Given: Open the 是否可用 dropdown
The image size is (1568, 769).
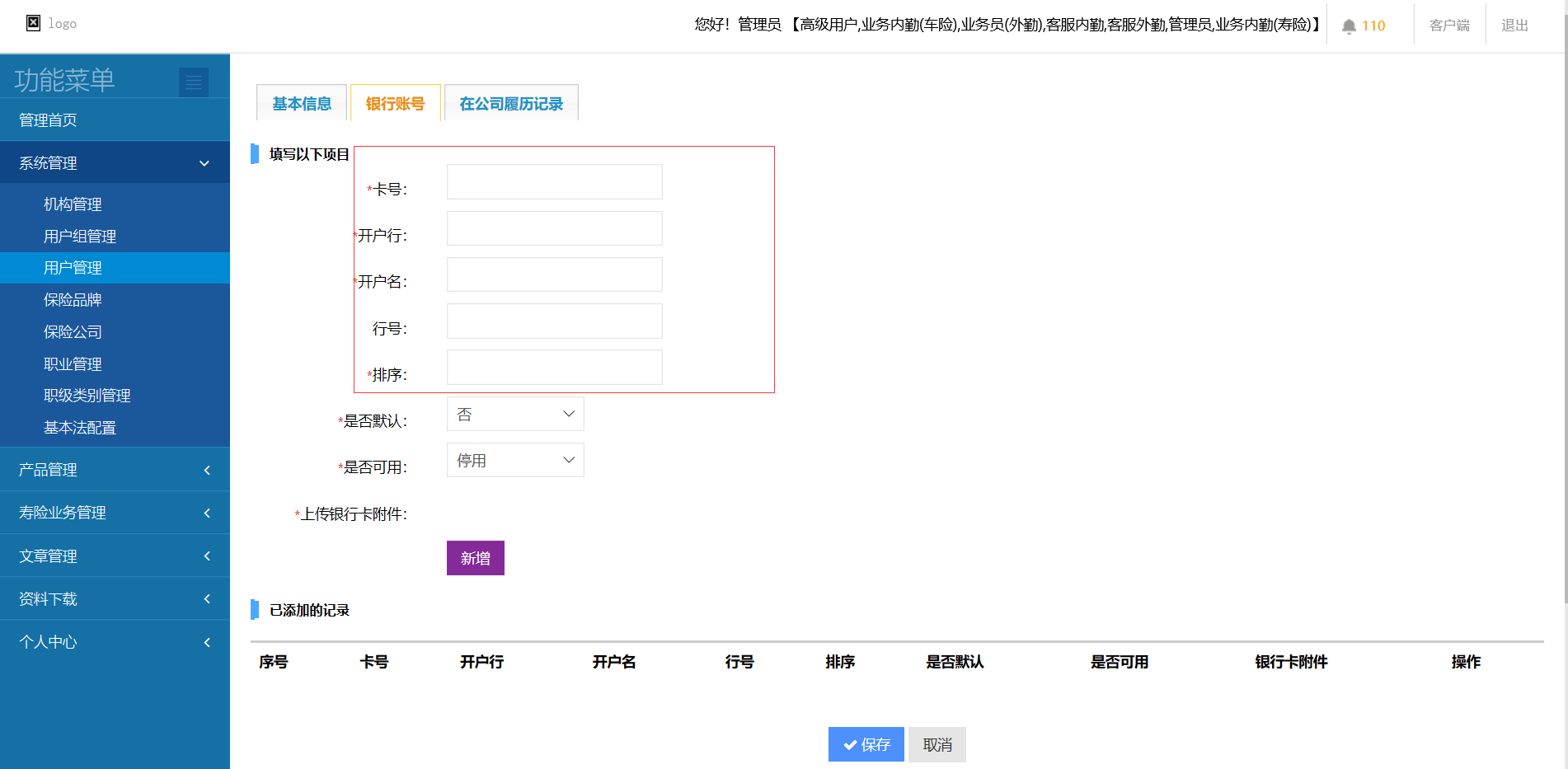Looking at the screenshot, I should [515, 460].
